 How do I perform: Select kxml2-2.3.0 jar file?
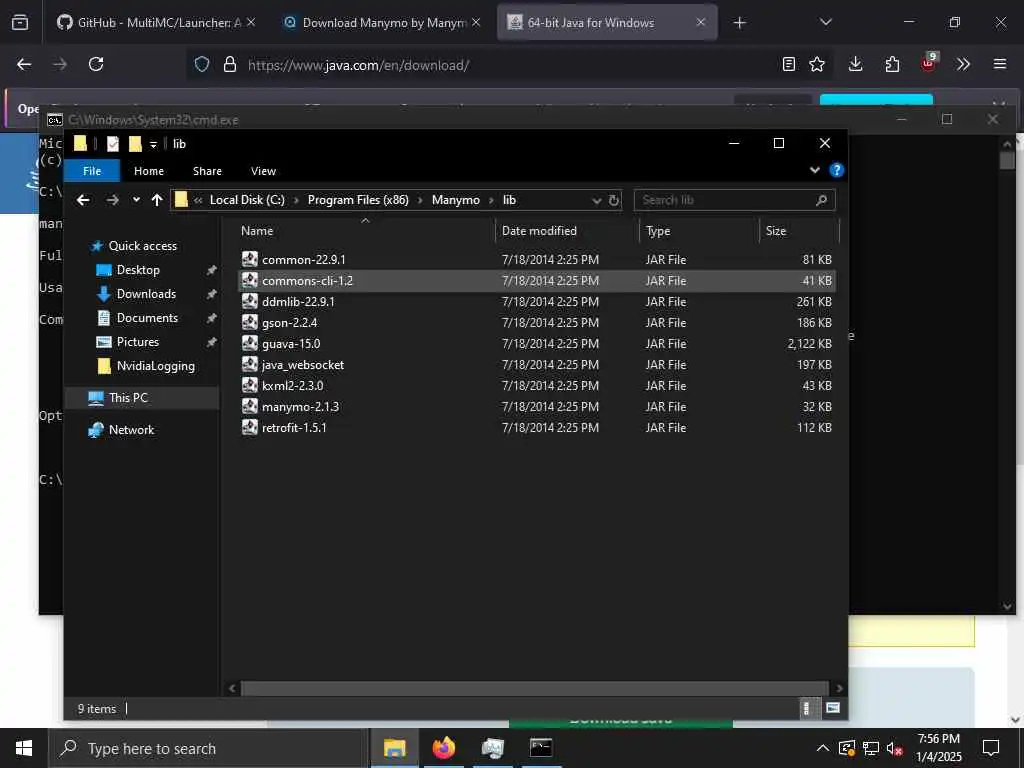pos(536,385)
